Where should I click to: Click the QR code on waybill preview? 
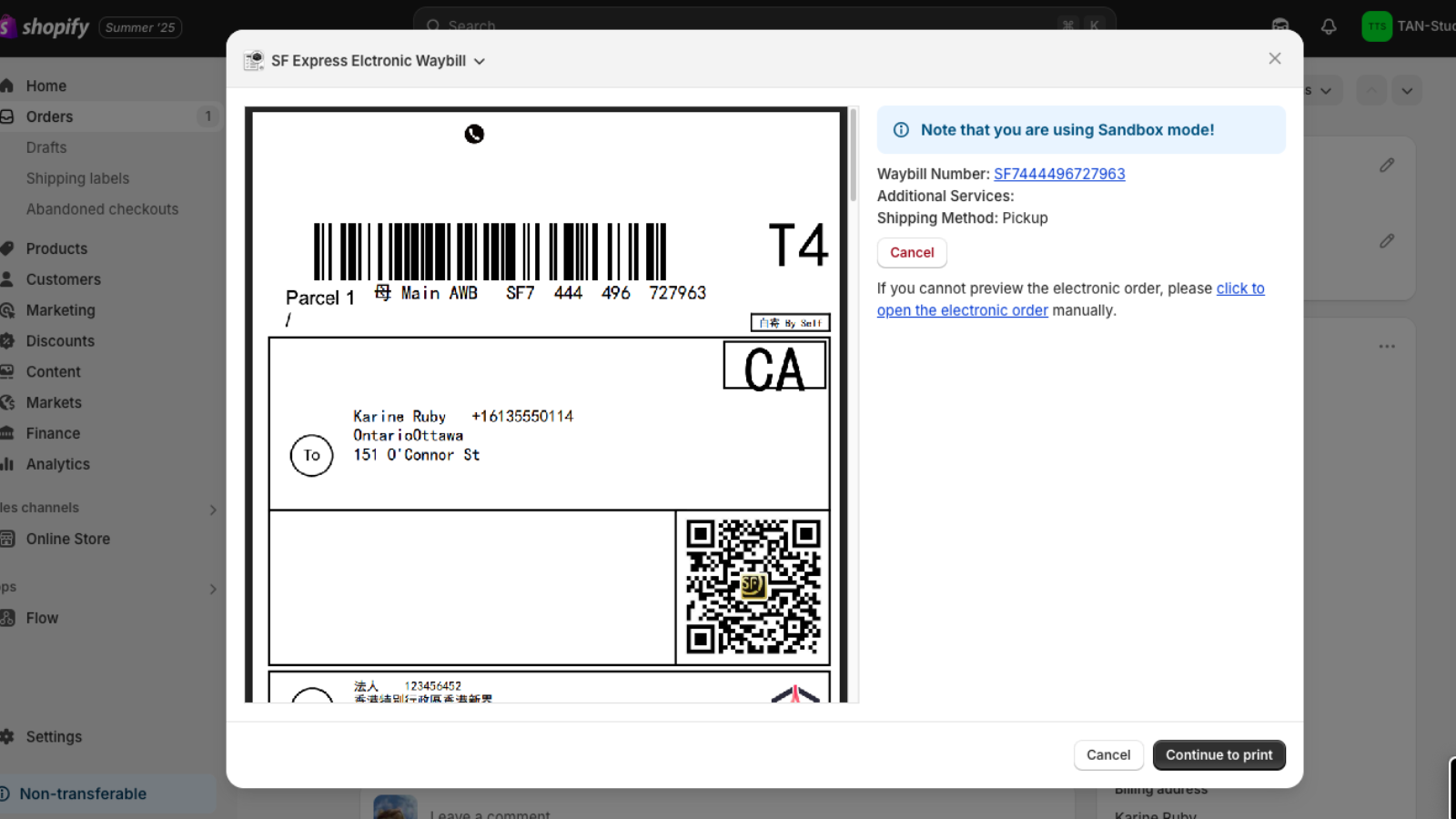(753, 587)
